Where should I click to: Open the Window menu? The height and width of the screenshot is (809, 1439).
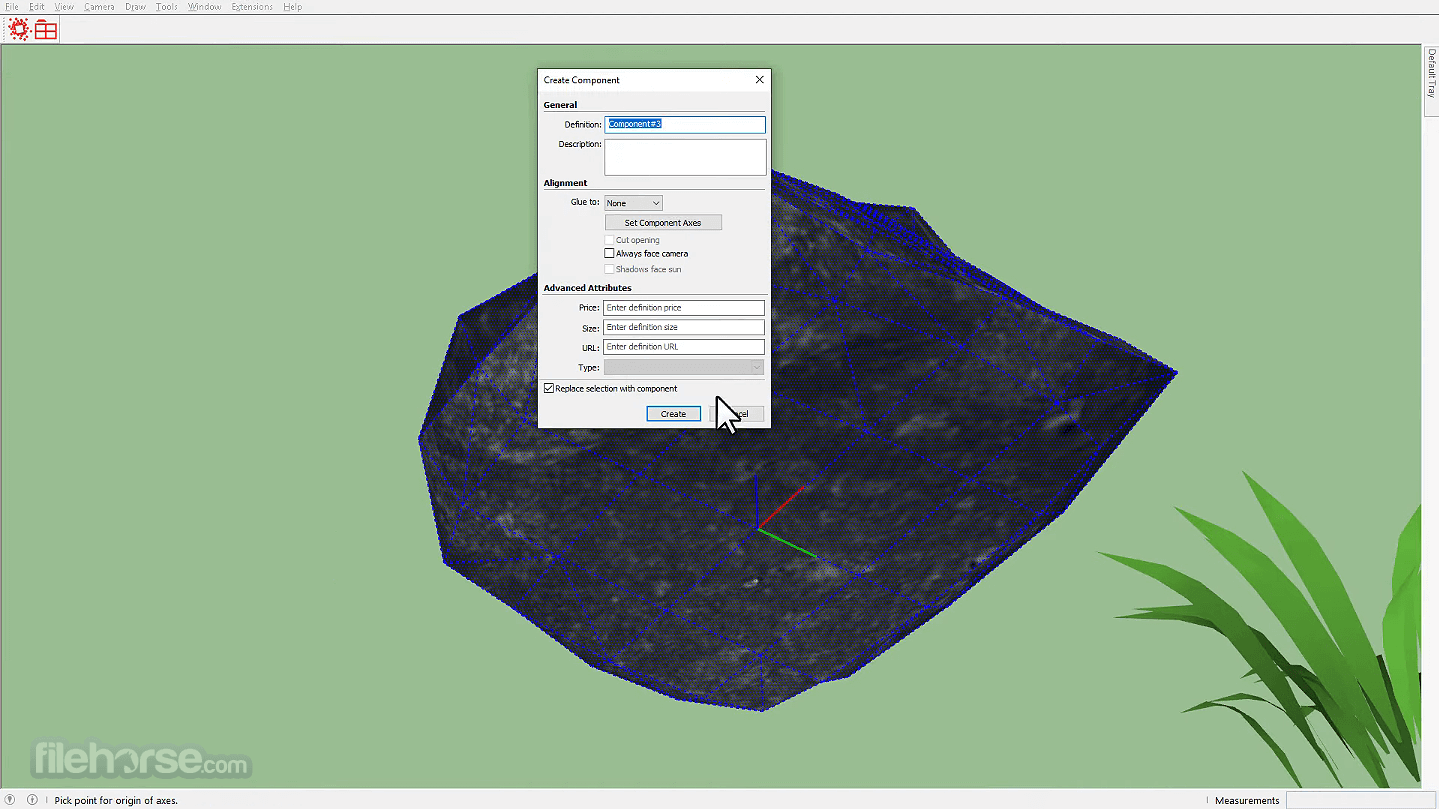click(x=205, y=7)
